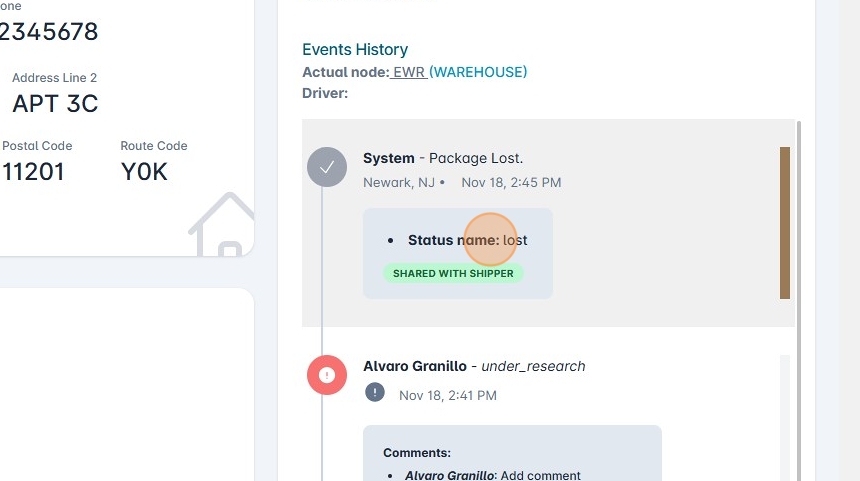Screen dimensions: 860x481
Task: Click the Route Code value Y0K
Action: point(144,171)
